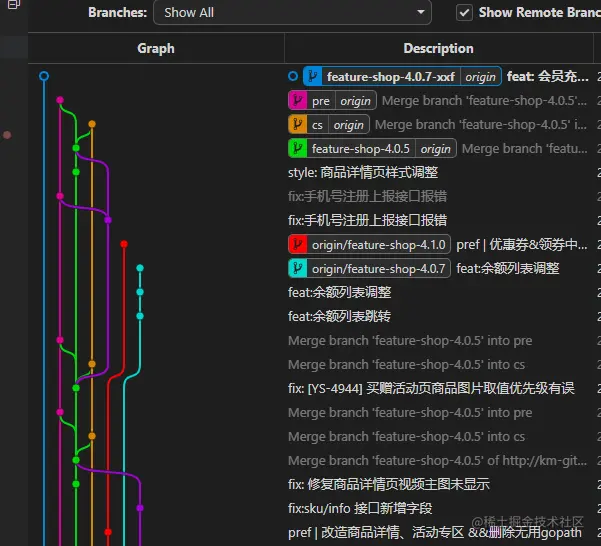Click the Description column header

[438, 48]
